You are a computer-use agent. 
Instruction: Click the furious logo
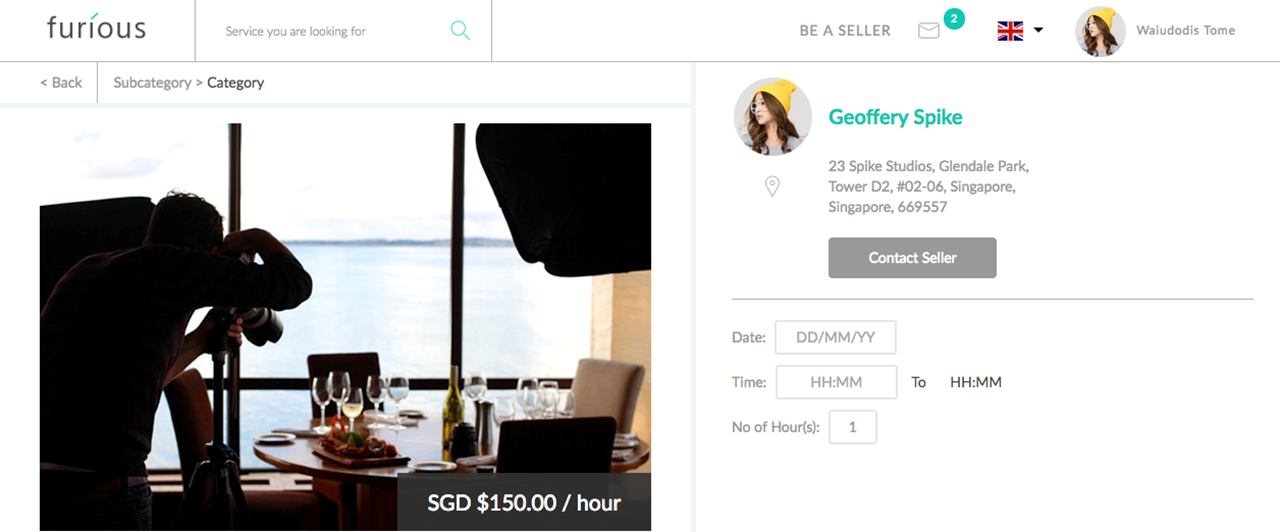click(96, 28)
